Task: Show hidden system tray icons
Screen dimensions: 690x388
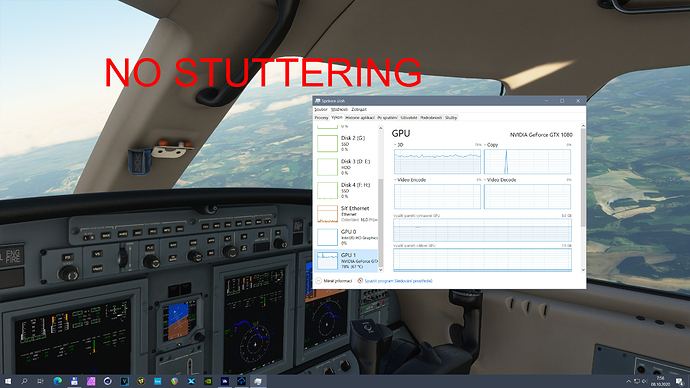Action: [628, 381]
